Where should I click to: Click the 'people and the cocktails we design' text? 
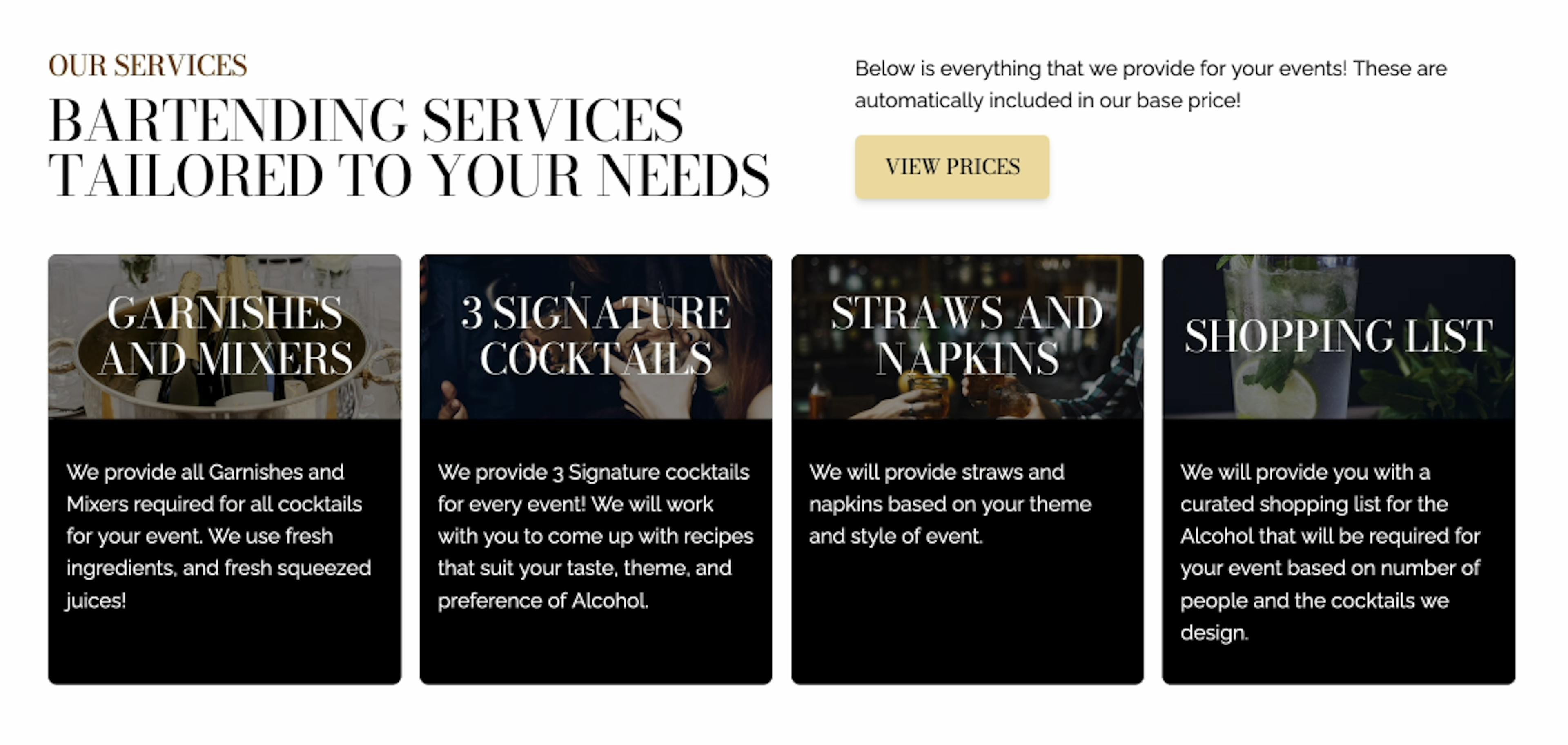point(1315,617)
